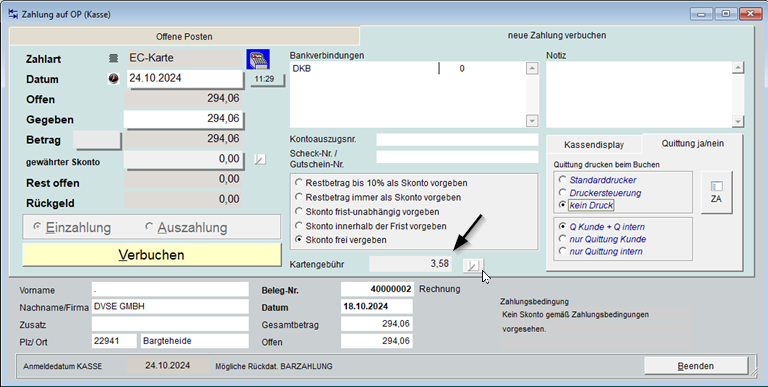Click the Gegeben amount field

pos(184,119)
